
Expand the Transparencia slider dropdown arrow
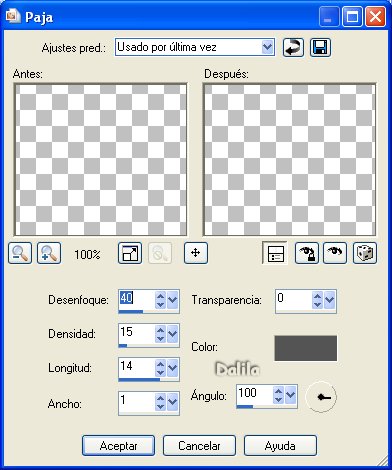[329, 300]
